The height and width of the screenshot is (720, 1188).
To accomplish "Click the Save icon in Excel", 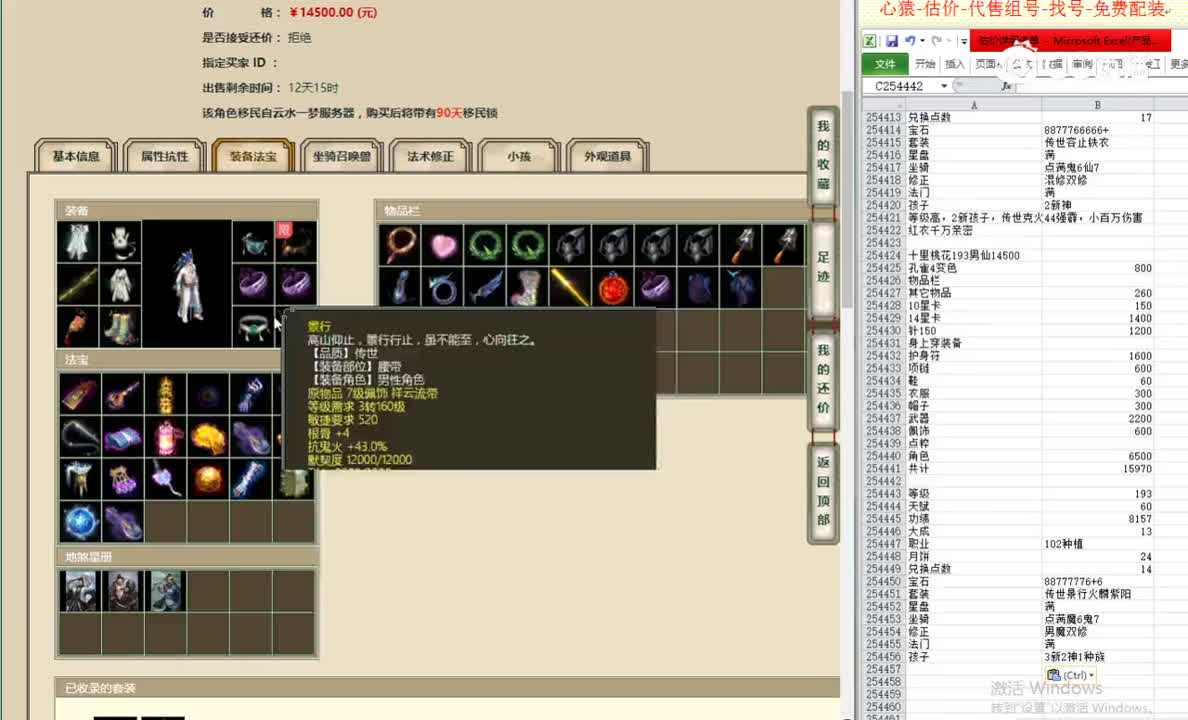I will pyautogui.click(x=892, y=41).
